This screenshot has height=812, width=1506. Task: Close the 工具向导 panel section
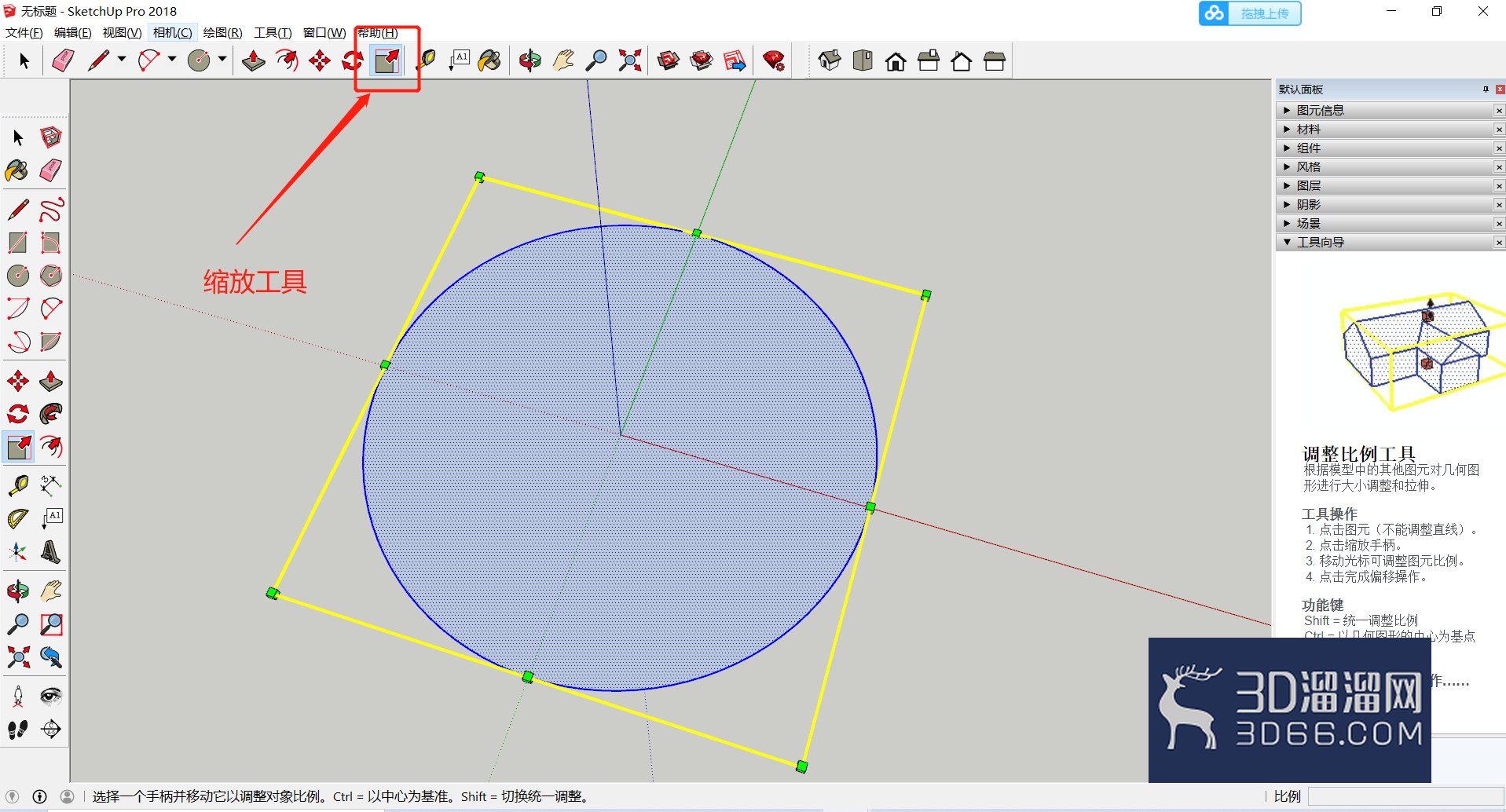(1499, 243)
